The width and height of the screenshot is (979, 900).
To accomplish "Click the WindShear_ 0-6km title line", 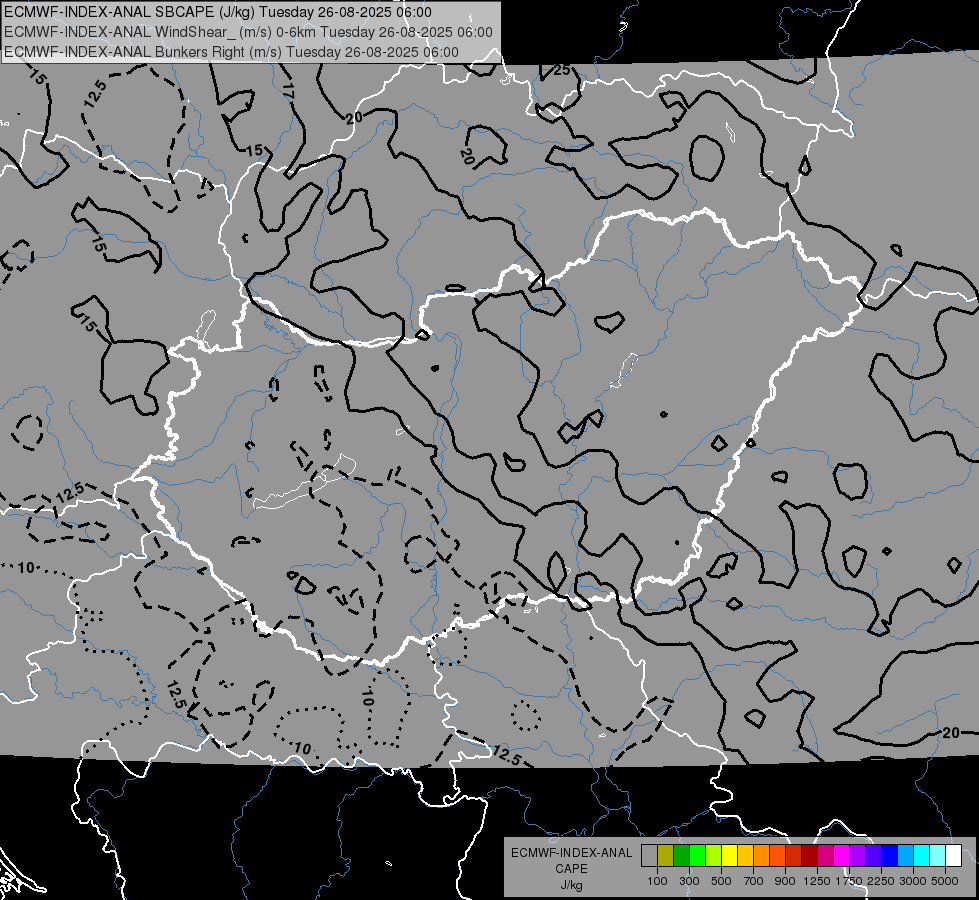I will (248, 32).
